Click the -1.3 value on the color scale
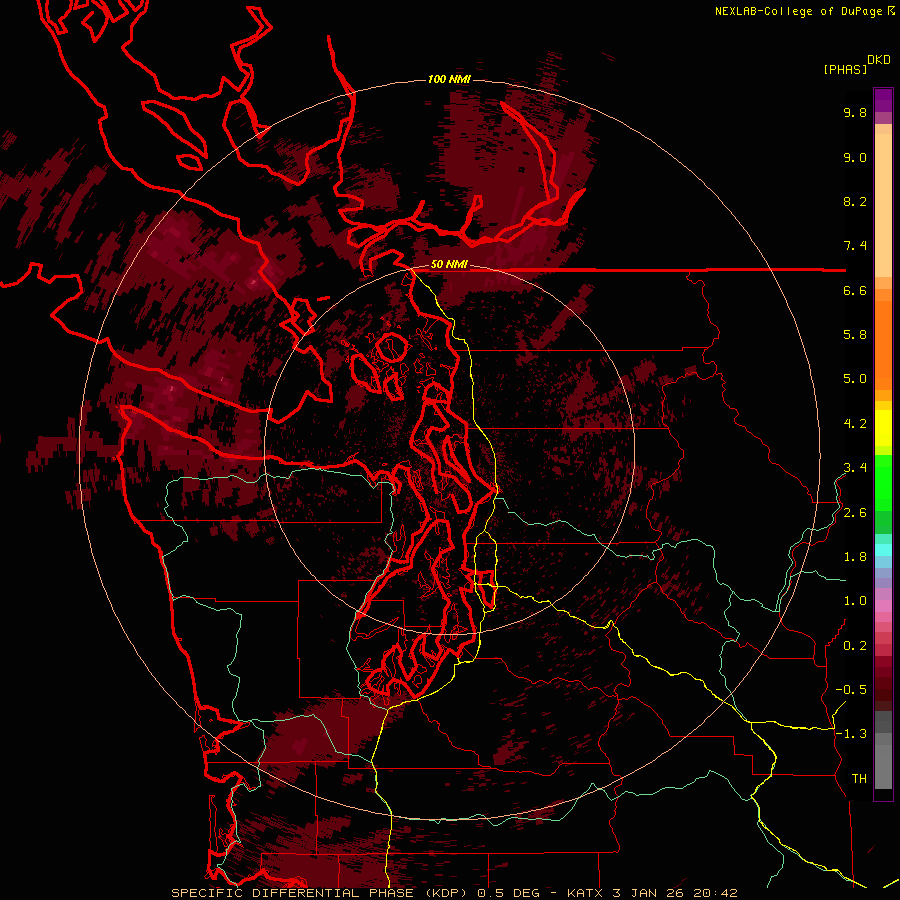Screen dimensions: 900x900 (851, 734)
